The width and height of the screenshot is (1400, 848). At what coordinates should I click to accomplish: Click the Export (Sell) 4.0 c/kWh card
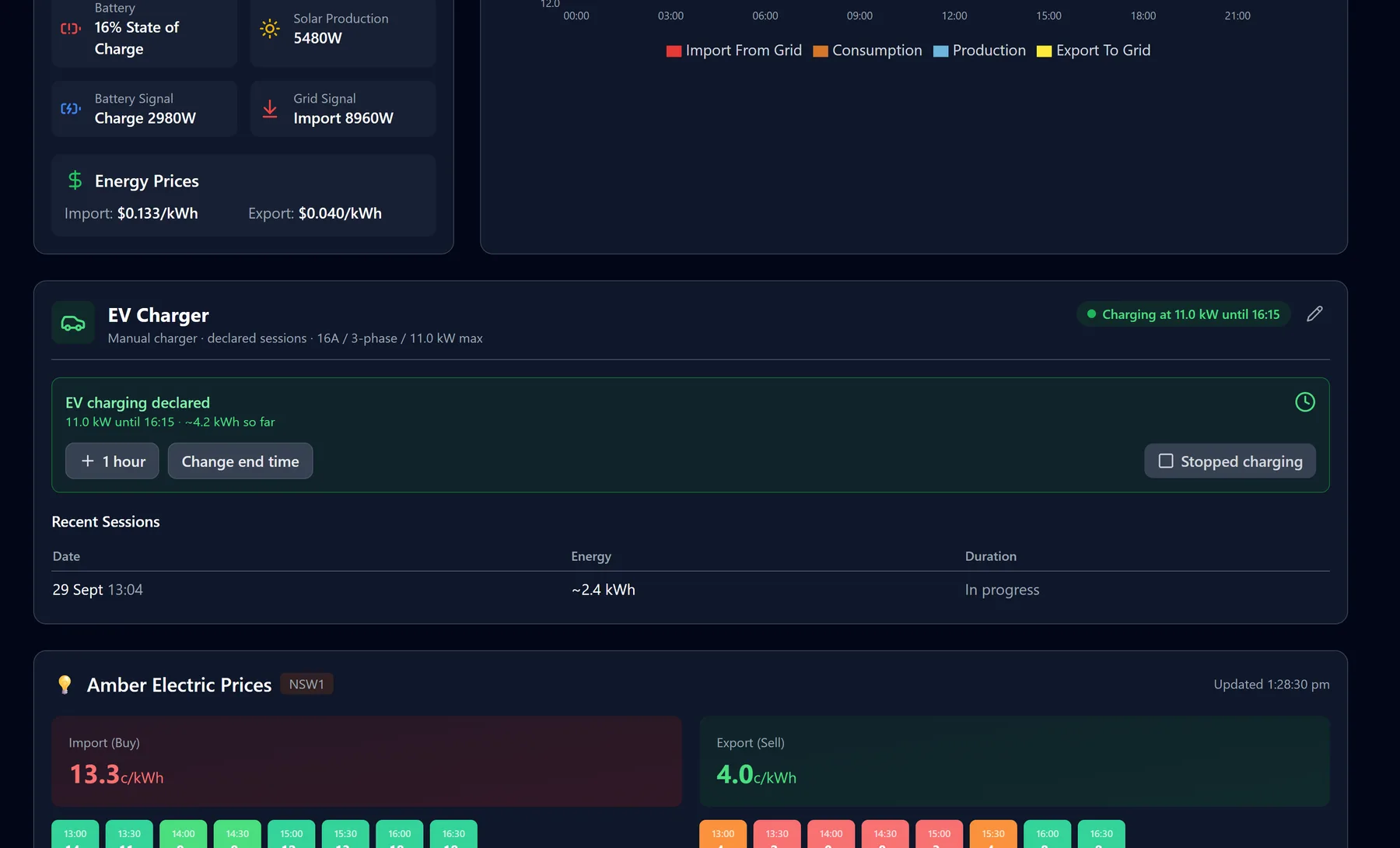tap(1014, 761)
